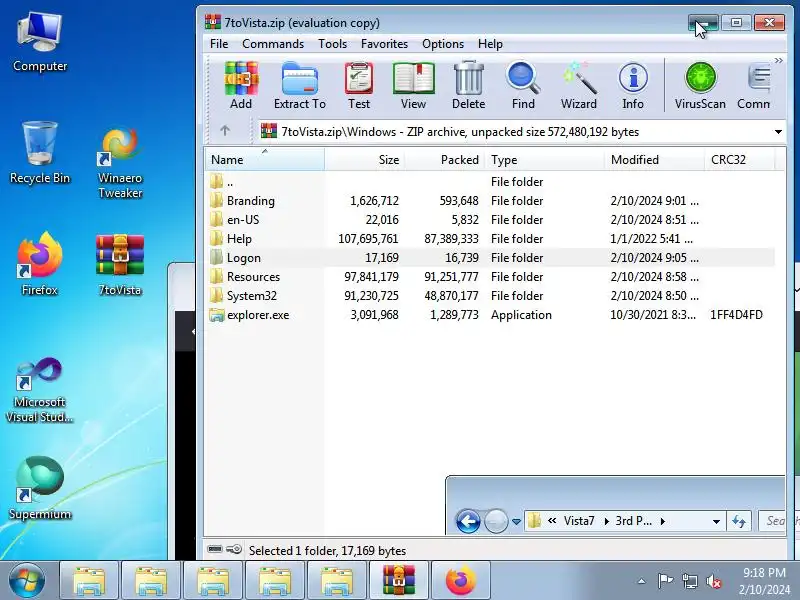
Task: Open the Firefox desktop shortcut
Action: tap(40, 264)
